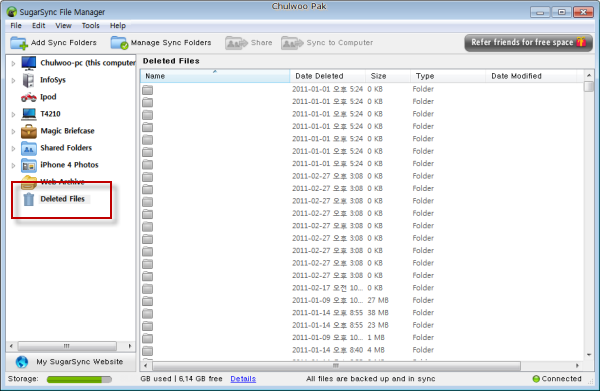This screenshot has width=600, height=391.
Task: Select the folder icon in the 1 MB row
Action: [147, 338]
